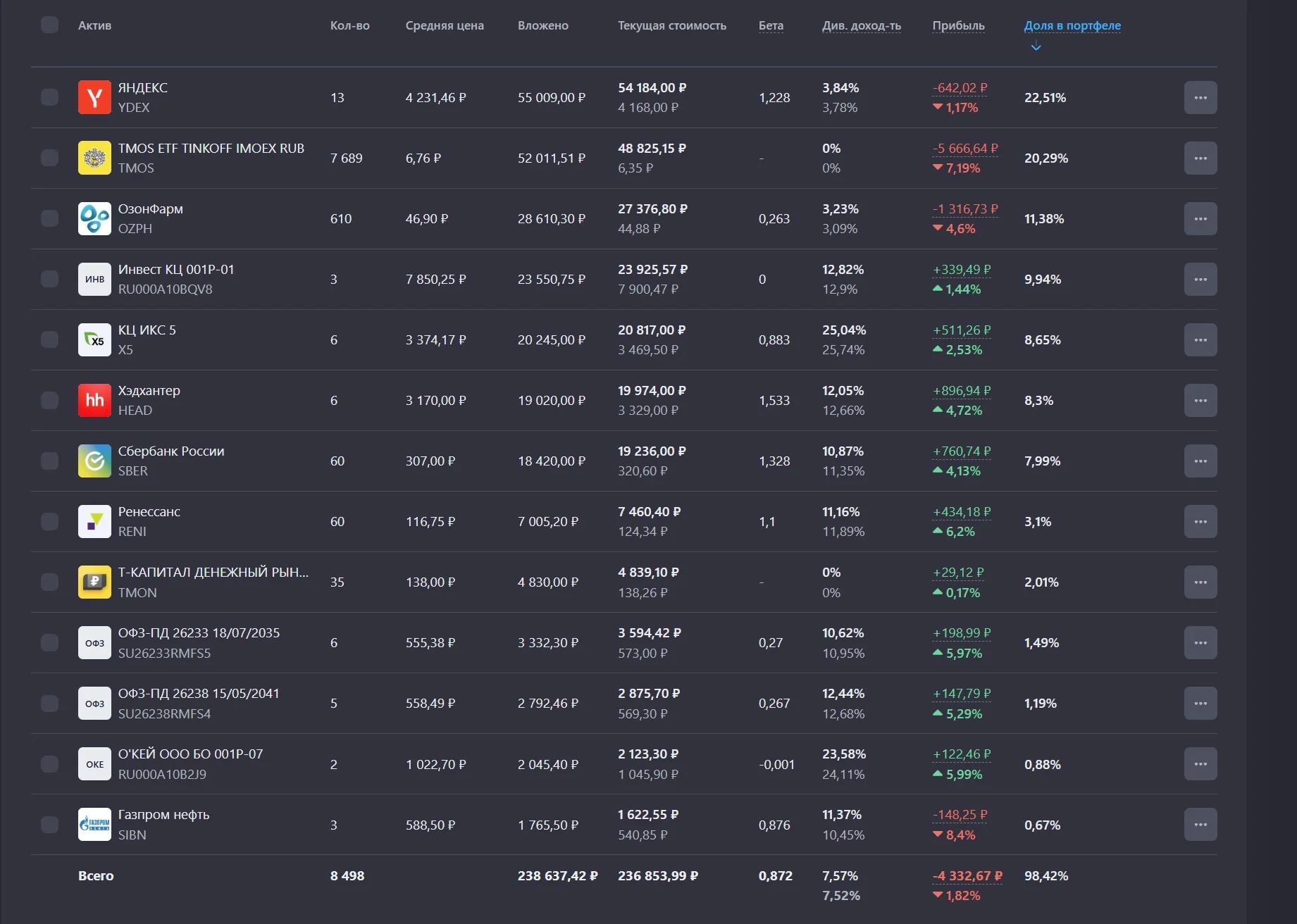Open the options menu for Инвест КЦ 001P-01
1297x924 pixels.
[x=1200, y=279]
